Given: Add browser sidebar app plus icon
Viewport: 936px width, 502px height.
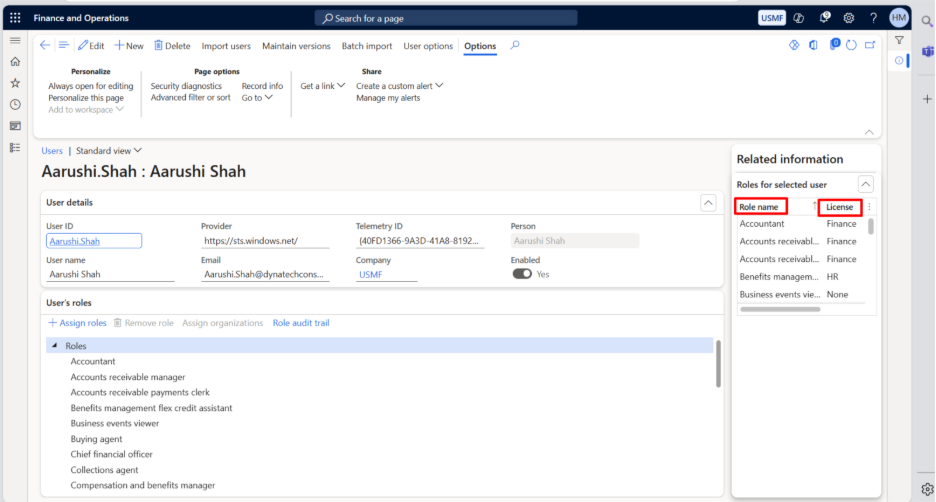Looking at the screenshot, I should [927, 99].
